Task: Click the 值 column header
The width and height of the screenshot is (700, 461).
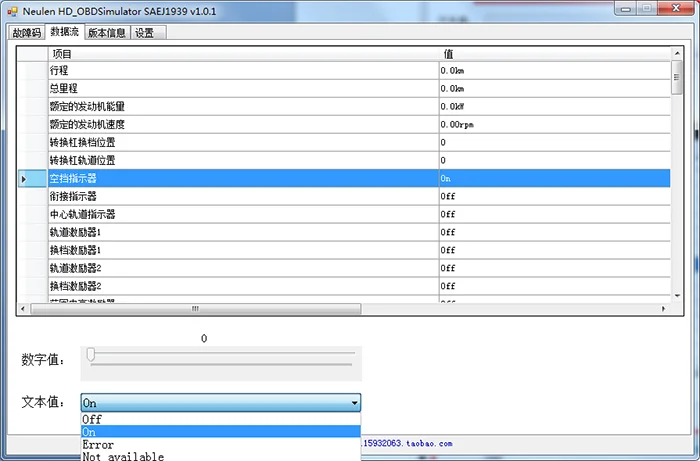Action: (x=554, y=54)
